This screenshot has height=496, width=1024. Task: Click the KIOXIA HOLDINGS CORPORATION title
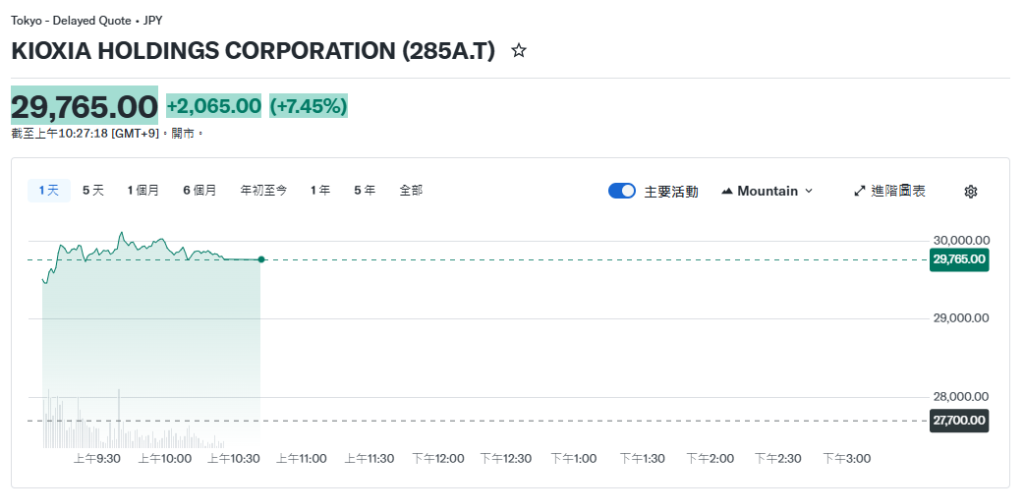point(253,51)
